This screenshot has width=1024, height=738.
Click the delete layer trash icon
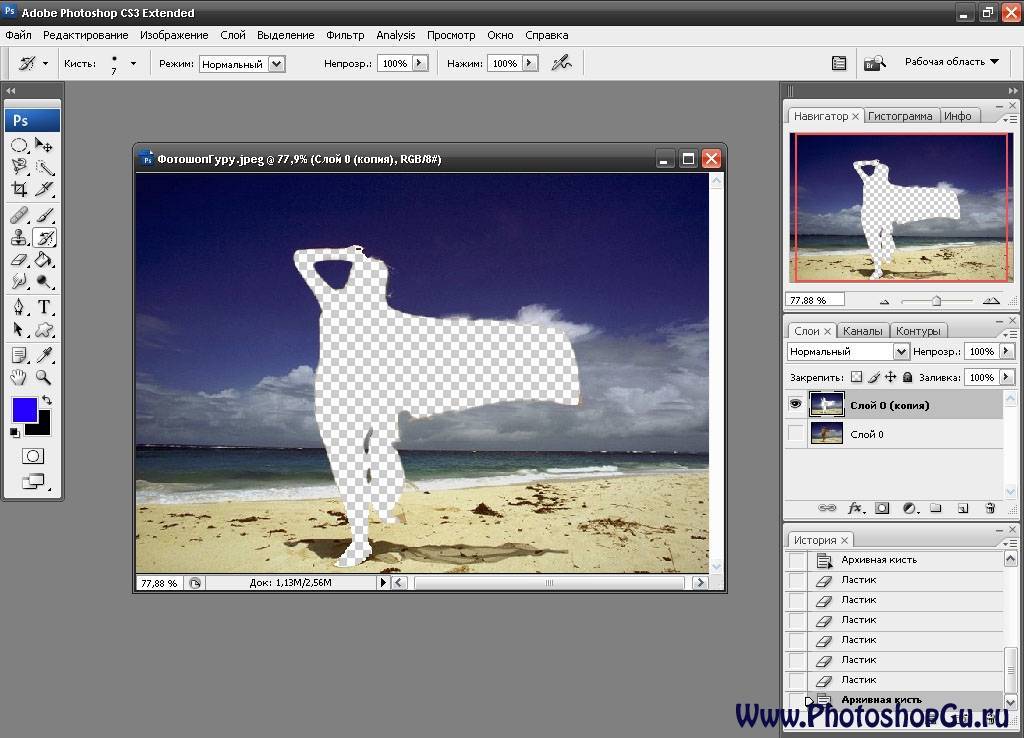pyautogui.click(x=990, y=508)
